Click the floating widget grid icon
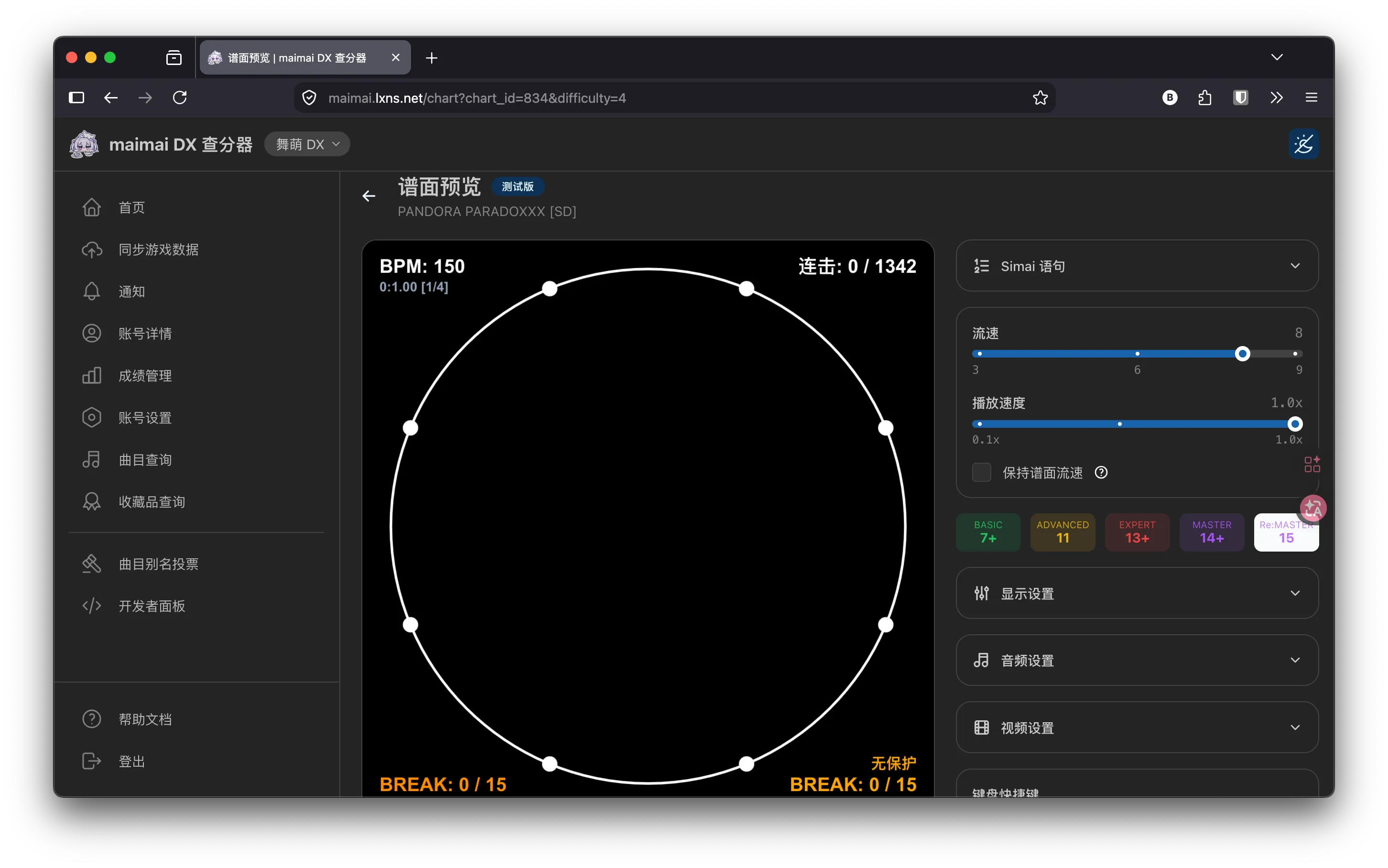 coord(1312,464)
